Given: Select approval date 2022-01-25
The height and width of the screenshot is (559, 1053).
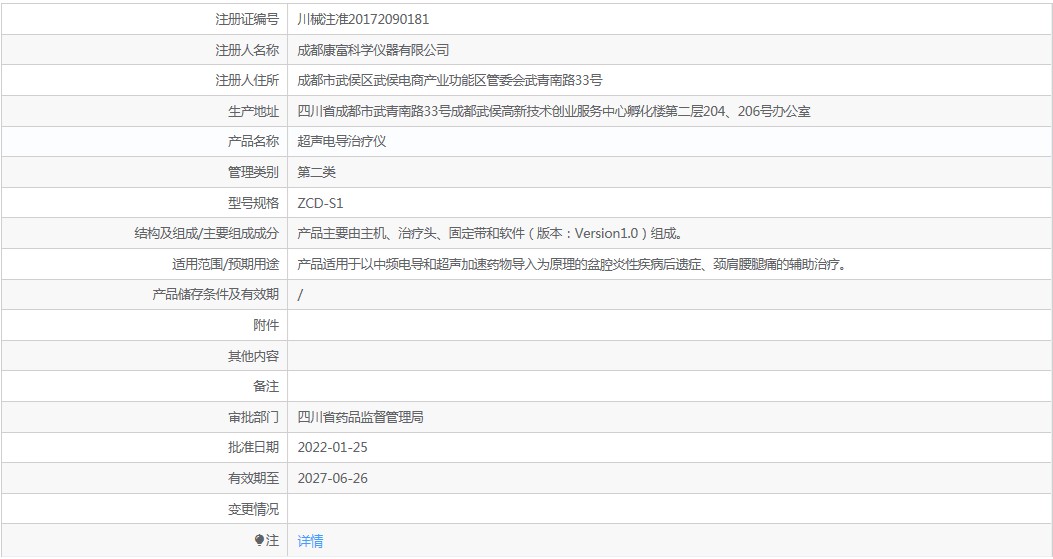Looking at the screenshot, I should 332,448.
